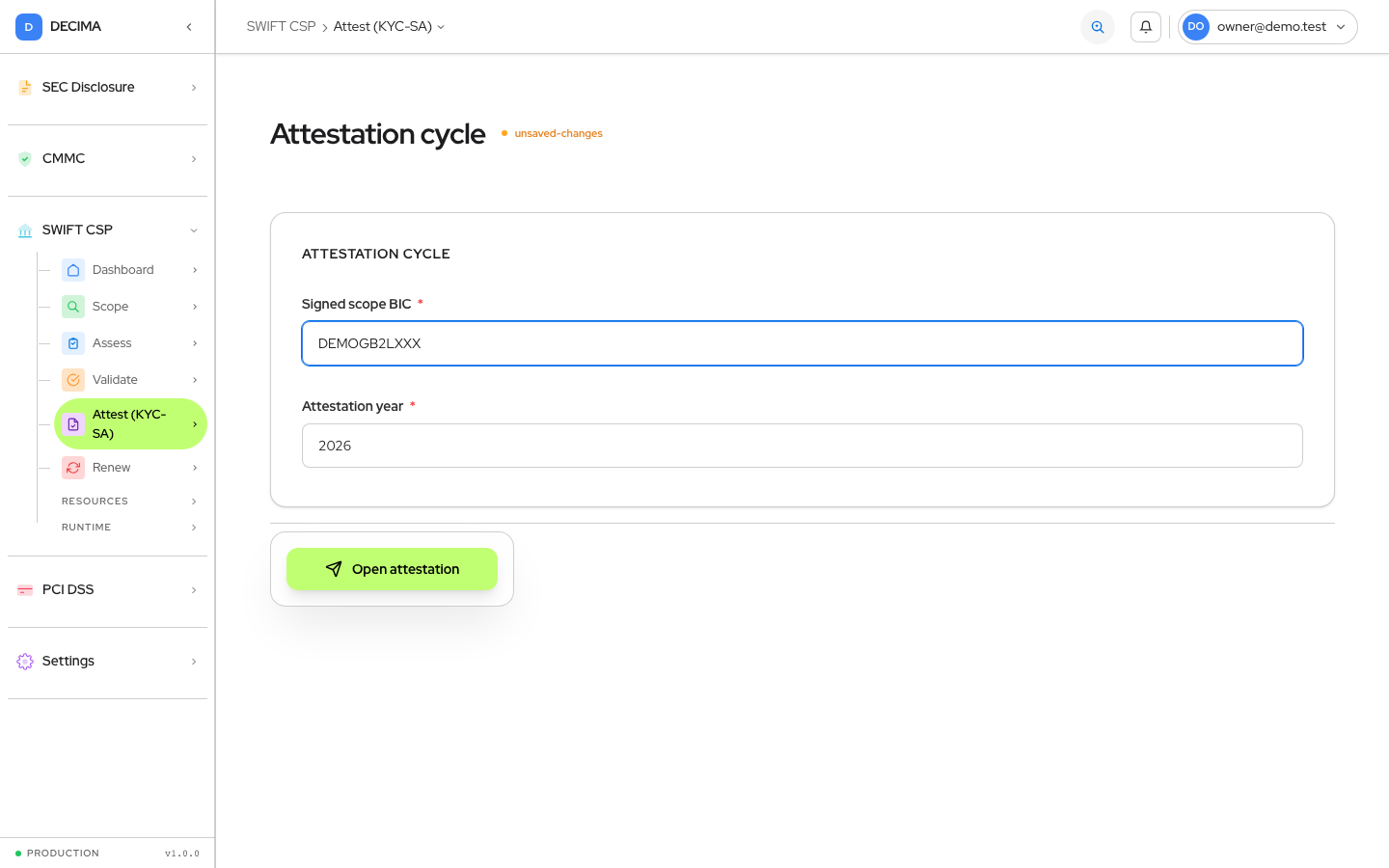
Task: Click the Attestation cycle page heading
Action: tap(378, 134)
